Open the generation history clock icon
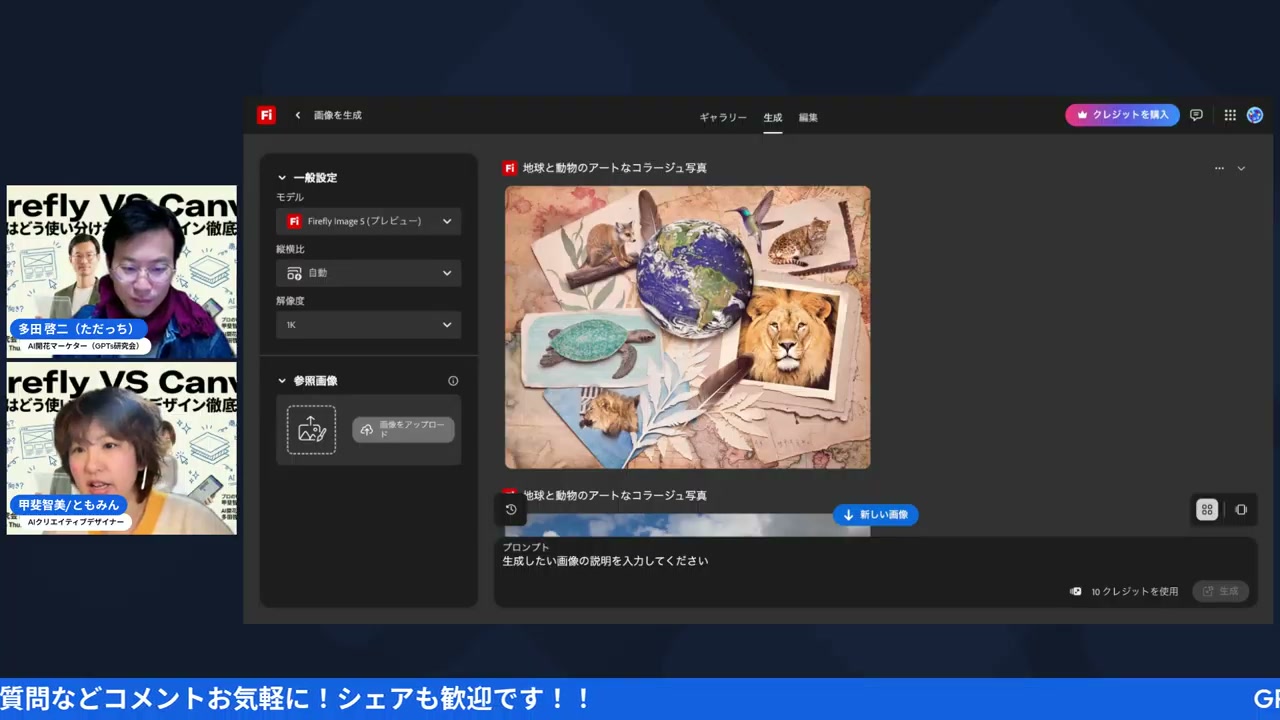 tap(511, 509)
